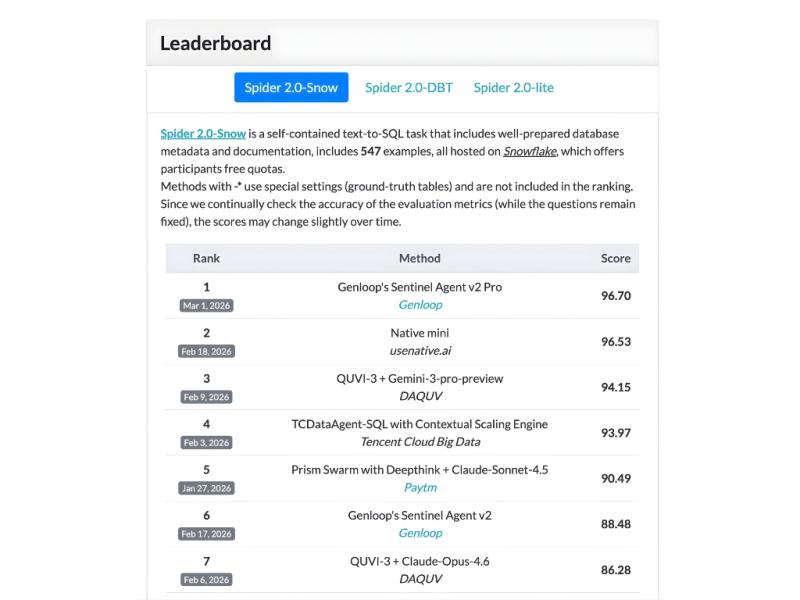This screenshot has height=600, width=800.
Task: Switch to the Spider 2.0-lite tab
Action: [x=513, y=87]
